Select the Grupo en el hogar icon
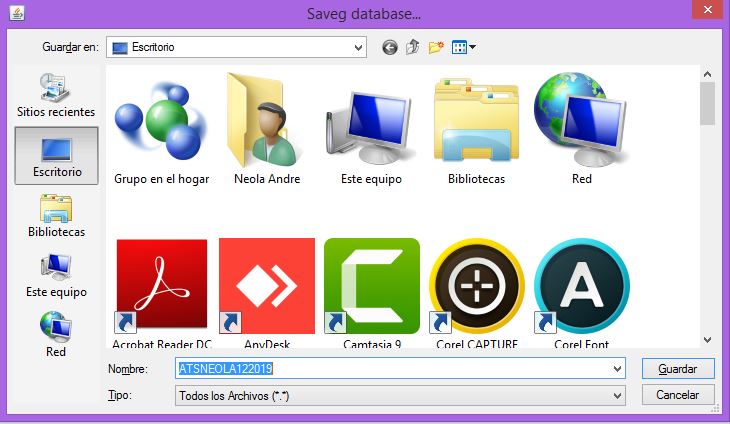The image size is (730, 424). 161,123
